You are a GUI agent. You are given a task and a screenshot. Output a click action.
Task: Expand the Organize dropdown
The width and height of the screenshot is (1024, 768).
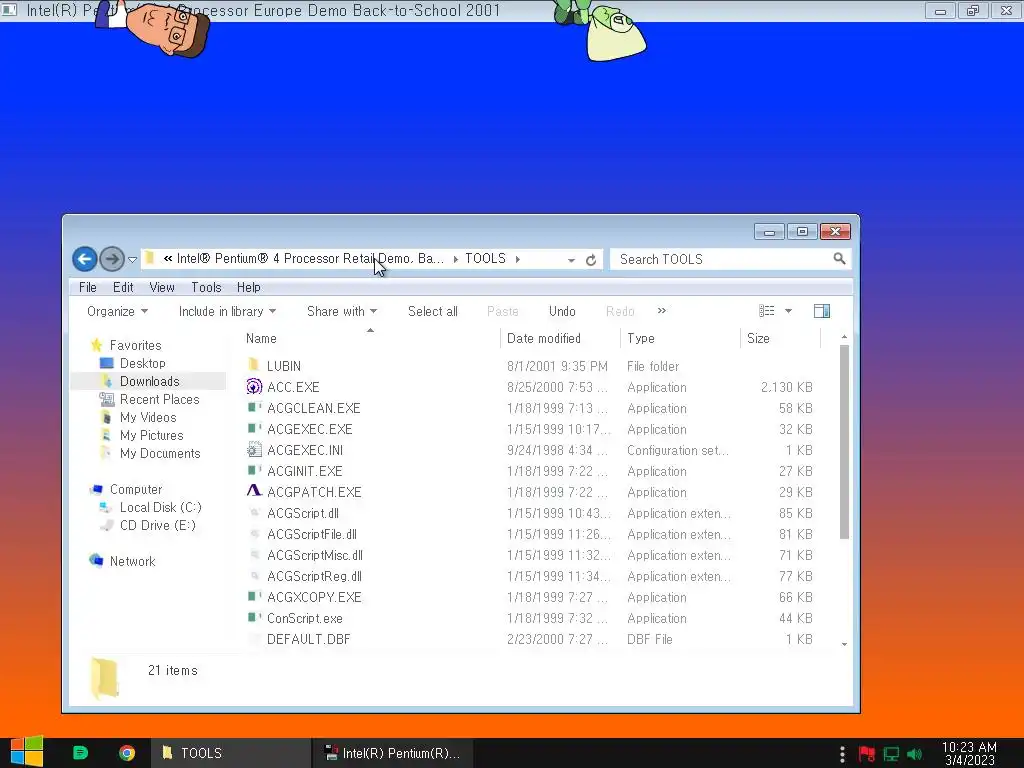pos(118,312)
